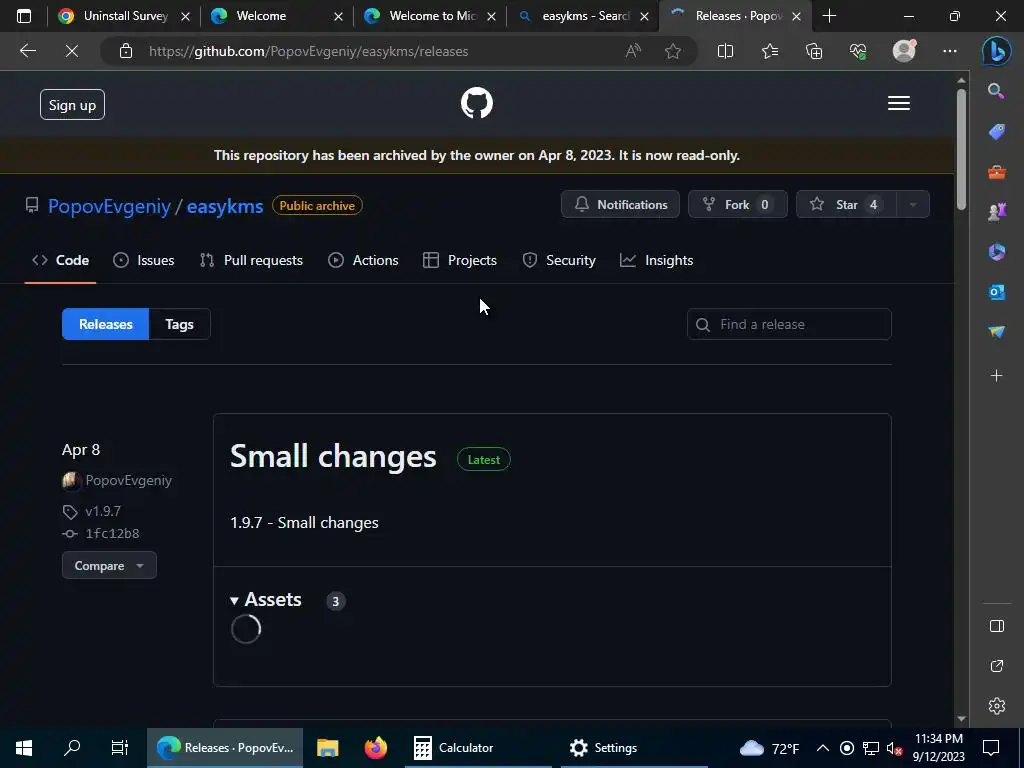Open the sidebar Games icon
Image resolution: width=1024 pixels, height=768 pixels.
point(997,212)
